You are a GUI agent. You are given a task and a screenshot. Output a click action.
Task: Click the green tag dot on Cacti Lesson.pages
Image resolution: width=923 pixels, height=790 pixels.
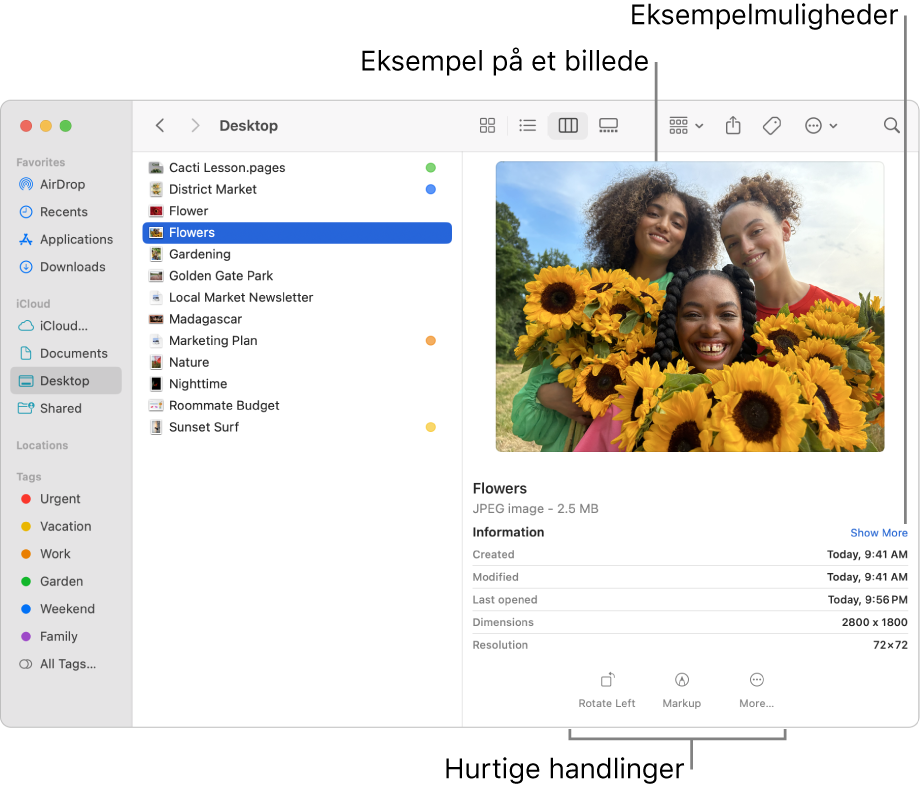coord(430,168)
